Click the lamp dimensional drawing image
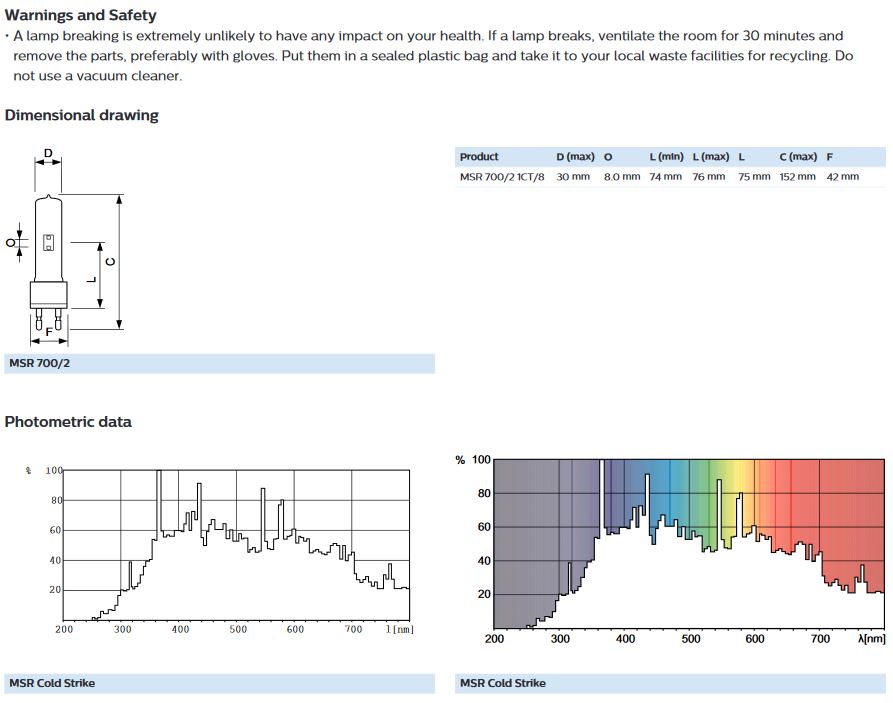Image resolution: width=893 pixels, height=703 pixels. 65,247
